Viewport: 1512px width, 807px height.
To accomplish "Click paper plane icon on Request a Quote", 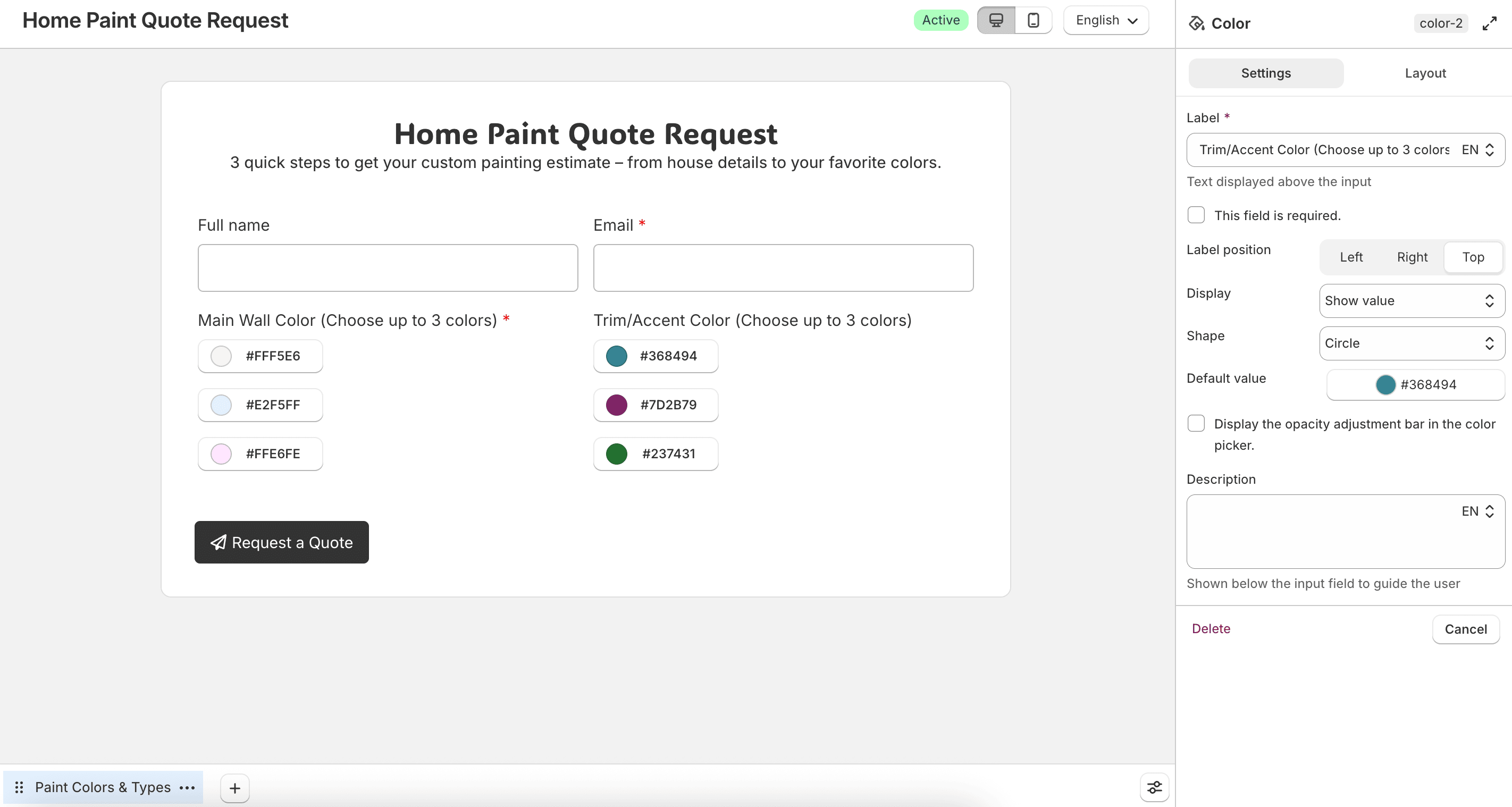I will click(x=219, y=542).
